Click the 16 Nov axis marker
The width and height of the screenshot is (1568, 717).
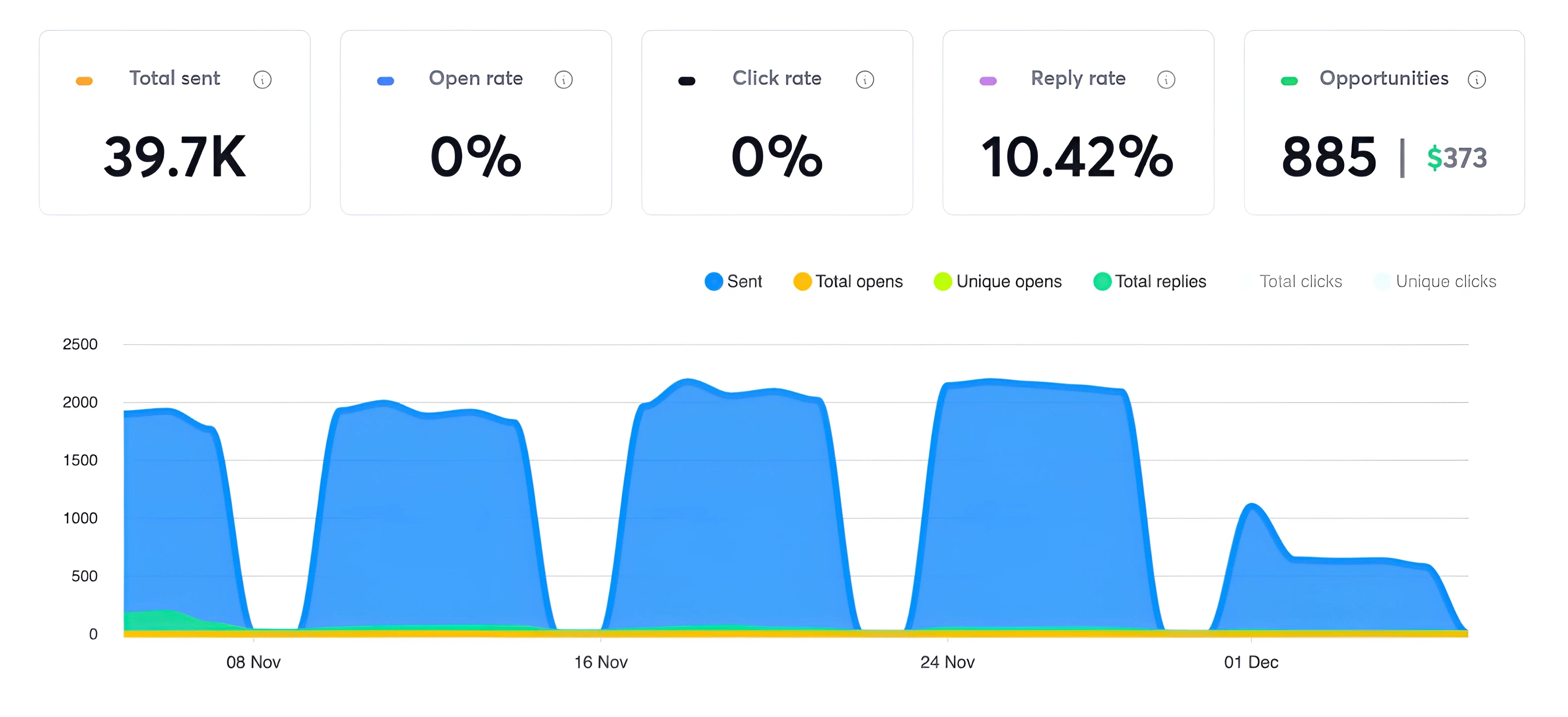tap(601, 662)
